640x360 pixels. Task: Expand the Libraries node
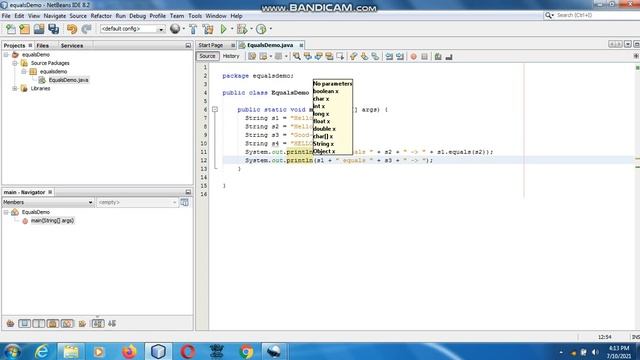point(15,89)
